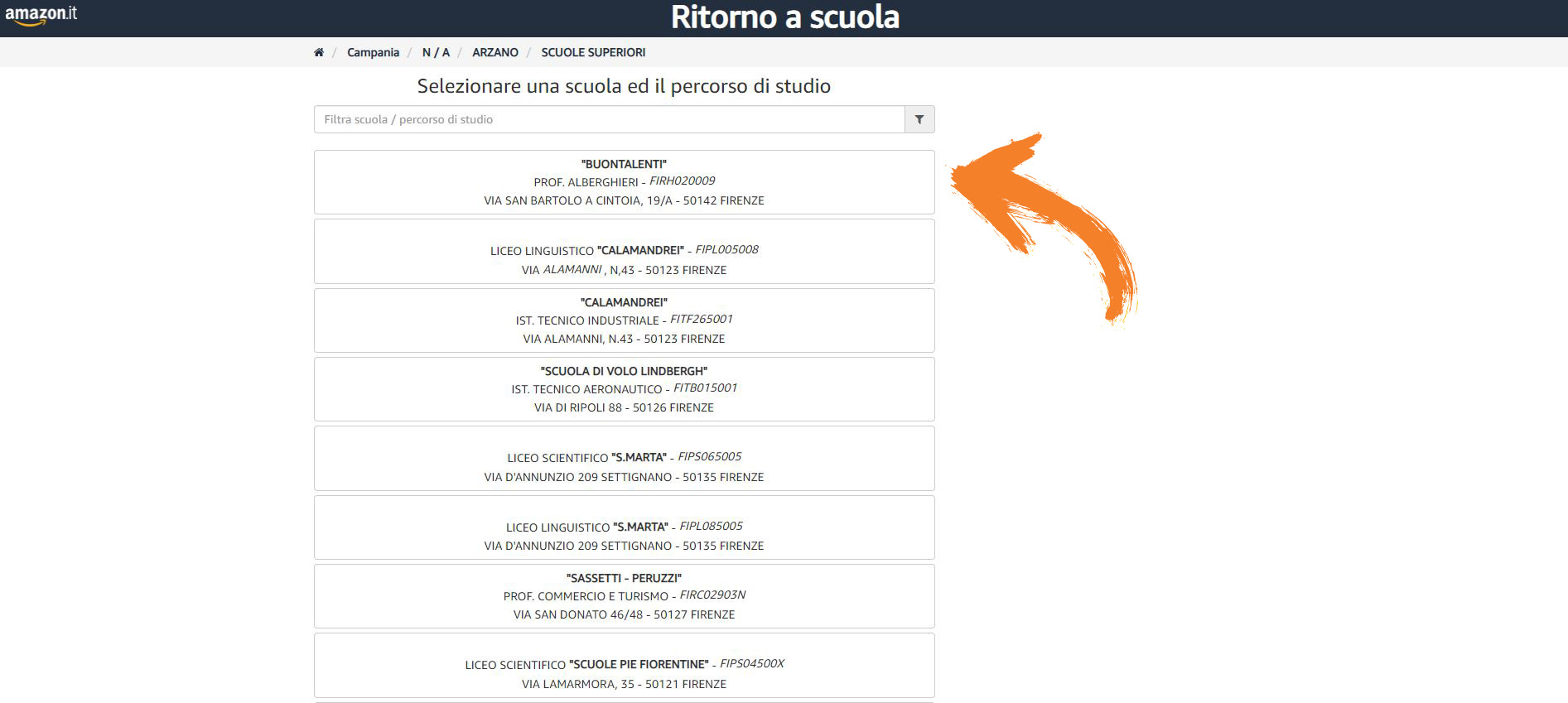Choose Liceo Scientifico SCUOLE PIE FIORENTINE
1568x703 pixels.
click(624, 666)
